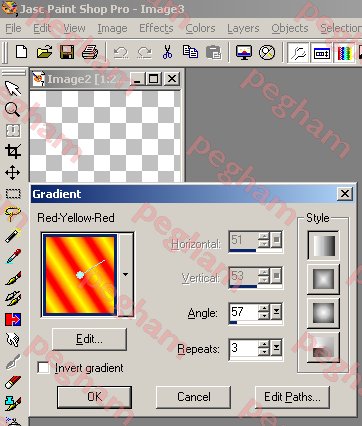The image size is (362, 426).
Task: Select the Eraser tool
Action: (13, 382)
